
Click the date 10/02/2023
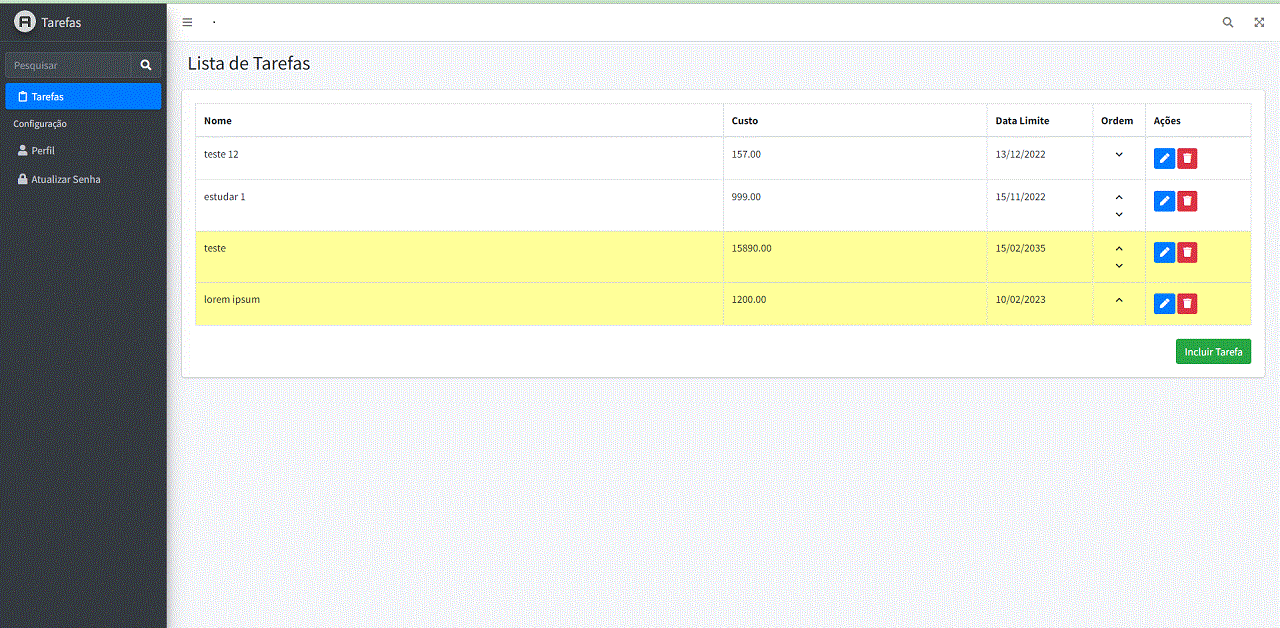[1020, 299]
